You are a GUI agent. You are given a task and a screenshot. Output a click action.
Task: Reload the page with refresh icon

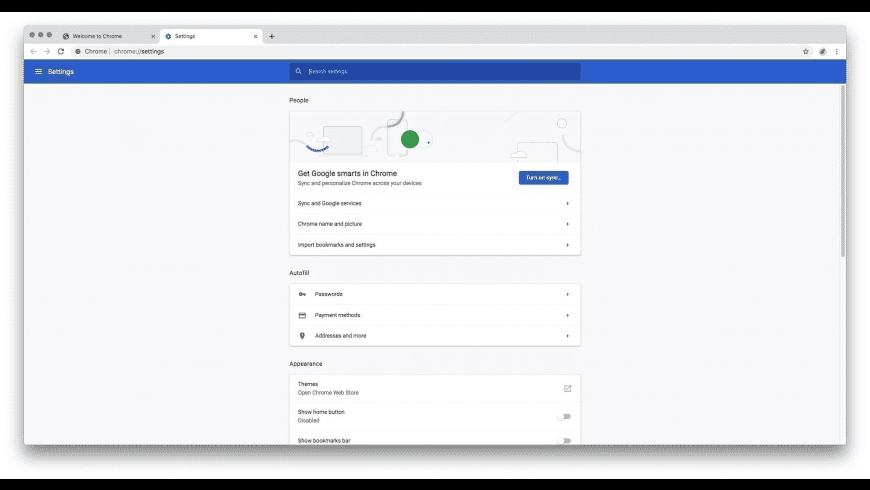pos(61,52)
